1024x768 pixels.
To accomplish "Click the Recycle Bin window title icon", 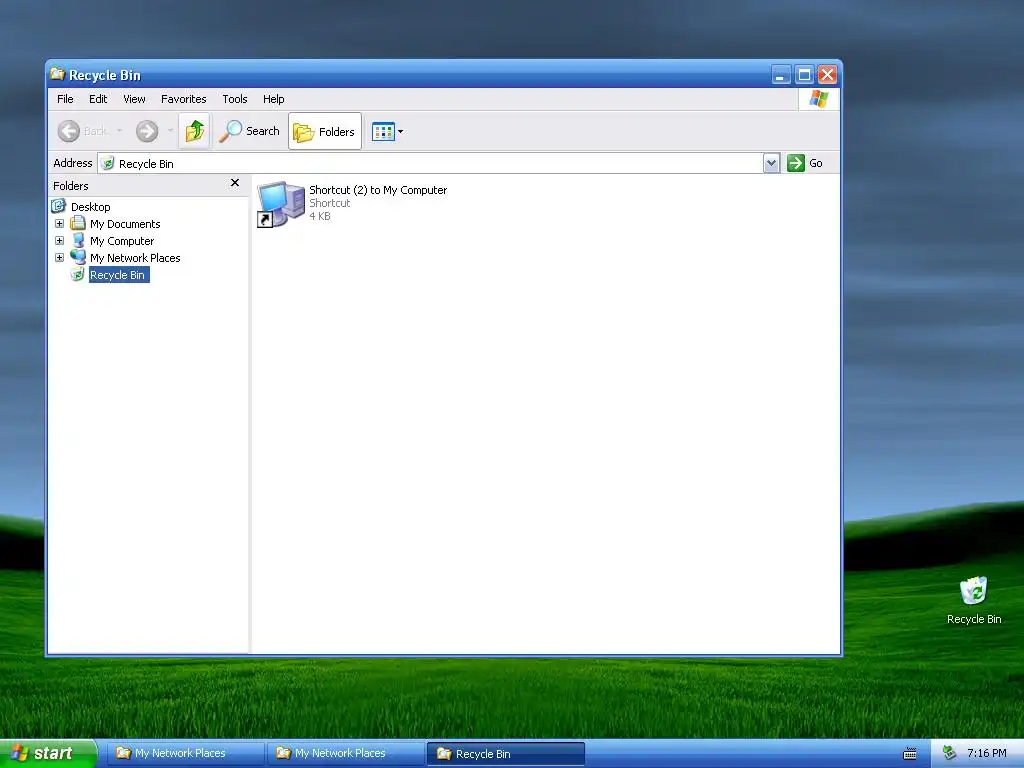I will click(x=57, y=74).
